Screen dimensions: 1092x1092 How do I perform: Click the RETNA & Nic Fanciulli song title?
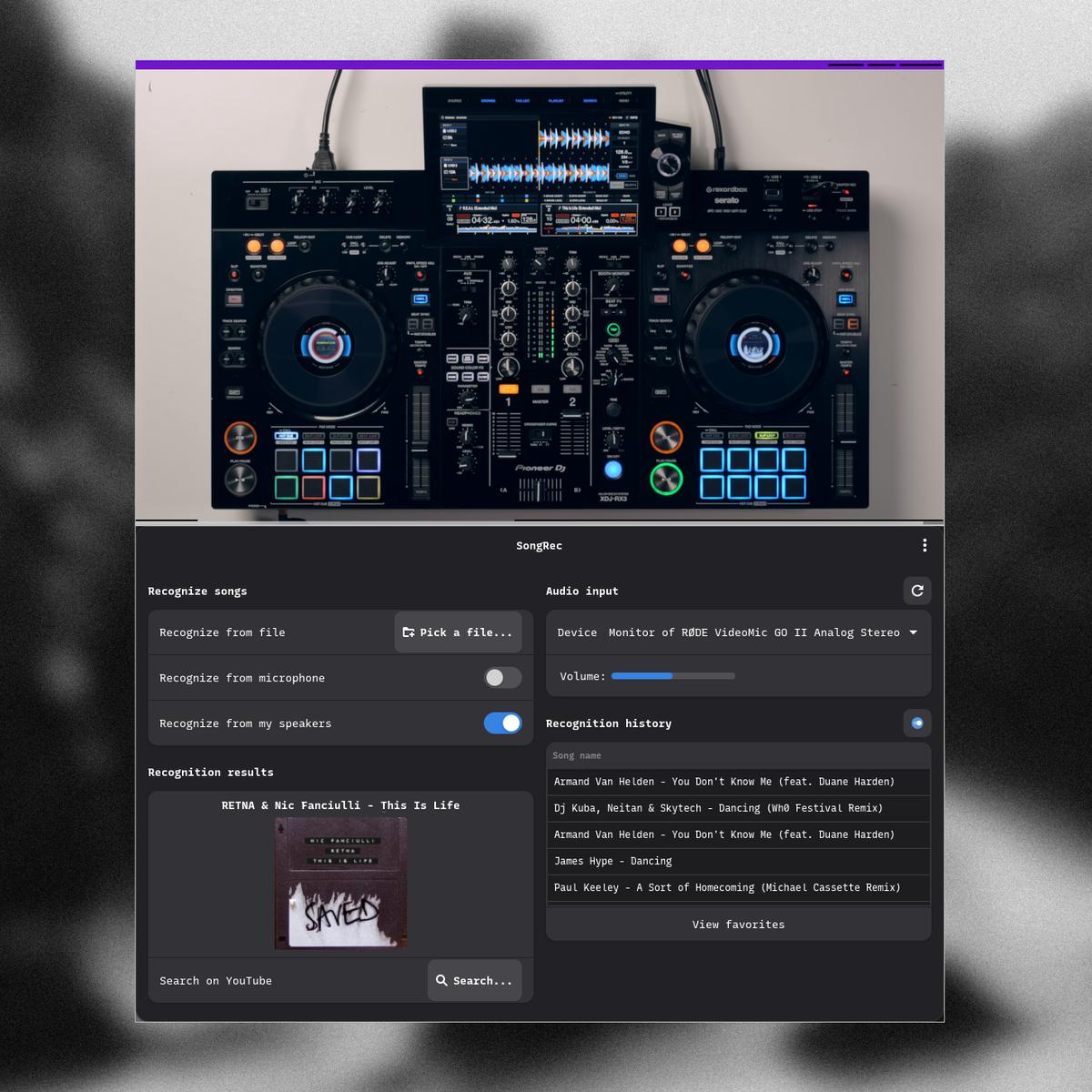pos(340,805)
